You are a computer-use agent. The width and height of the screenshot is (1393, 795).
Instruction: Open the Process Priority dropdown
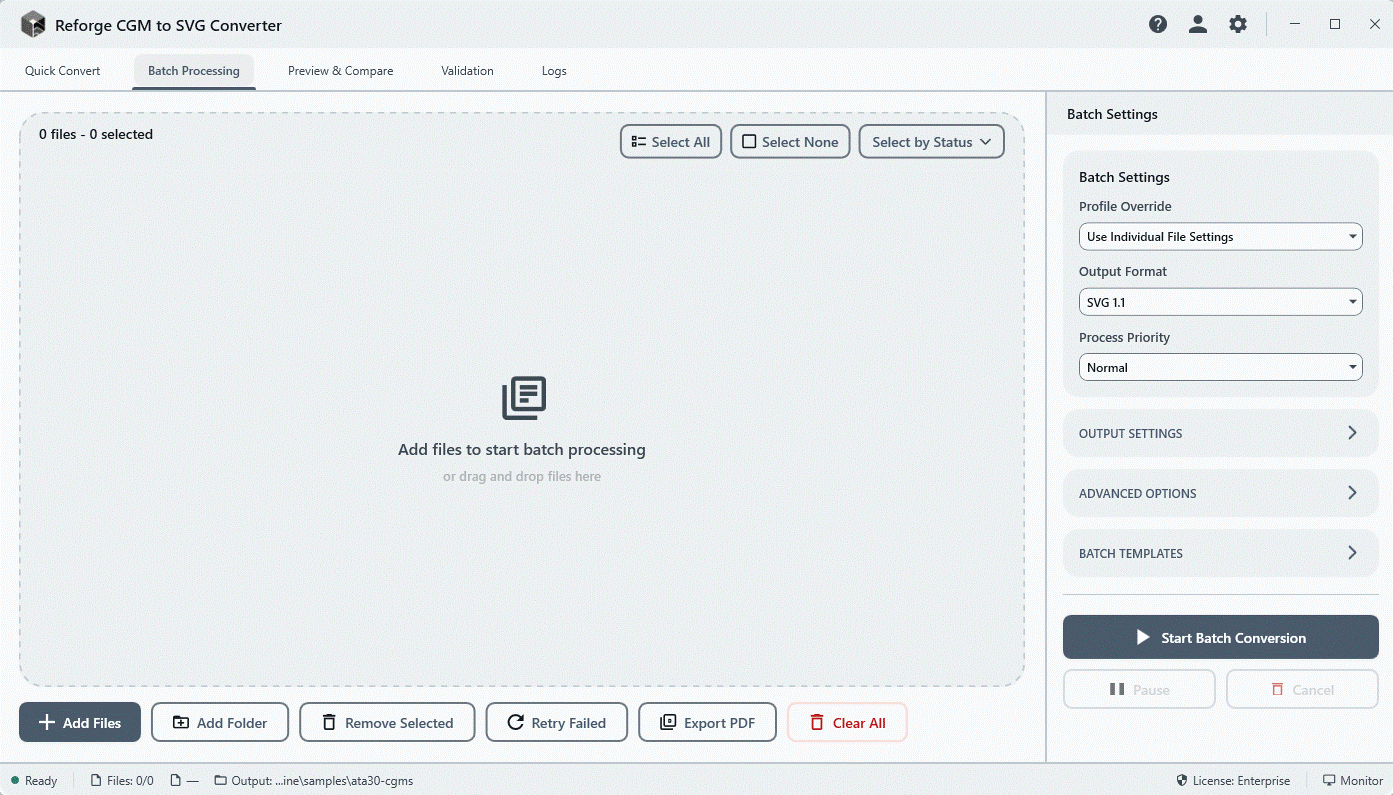pyautogui.click(x=1220, y=367)
